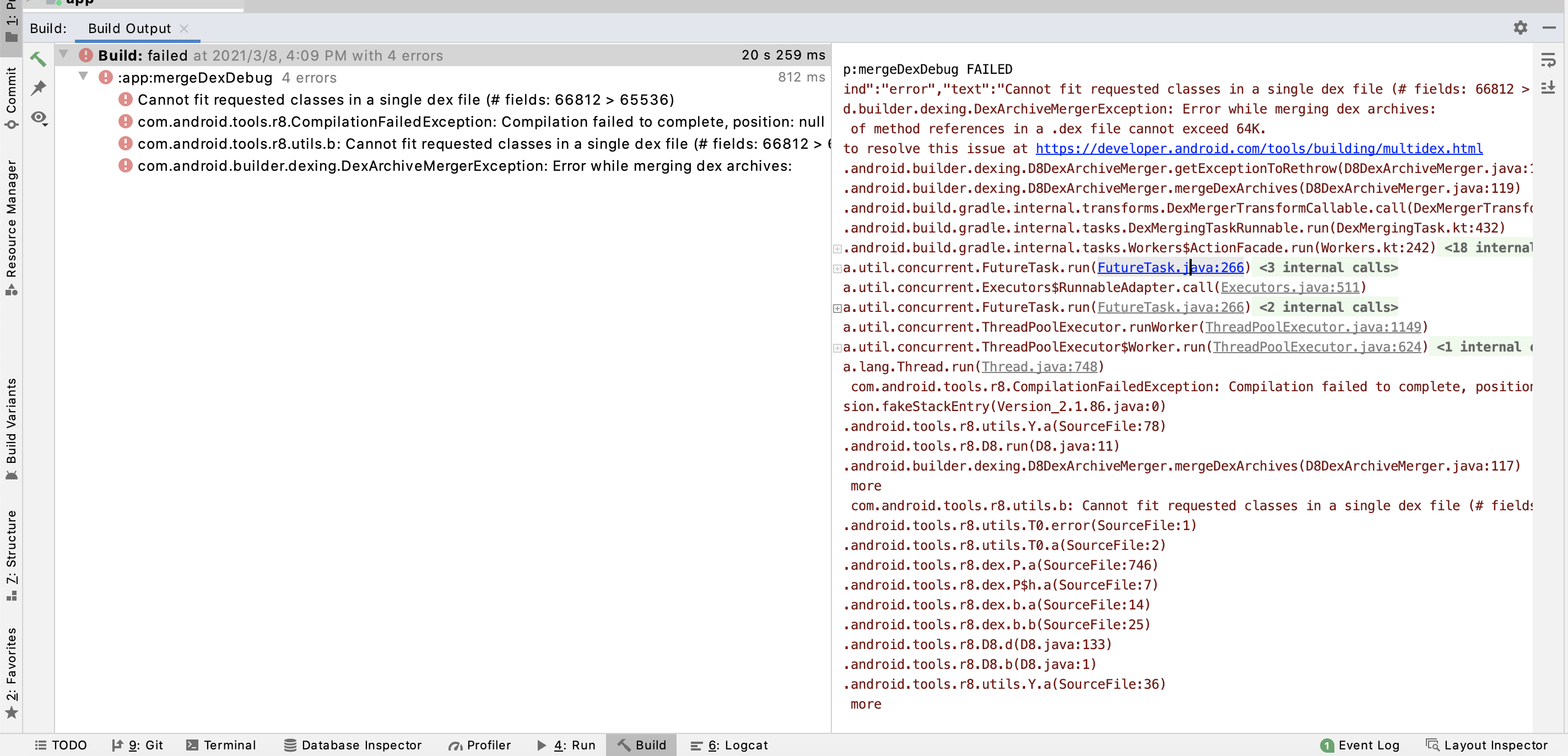Hide the Build tool window with minus icon

(x=1549, y=28)
